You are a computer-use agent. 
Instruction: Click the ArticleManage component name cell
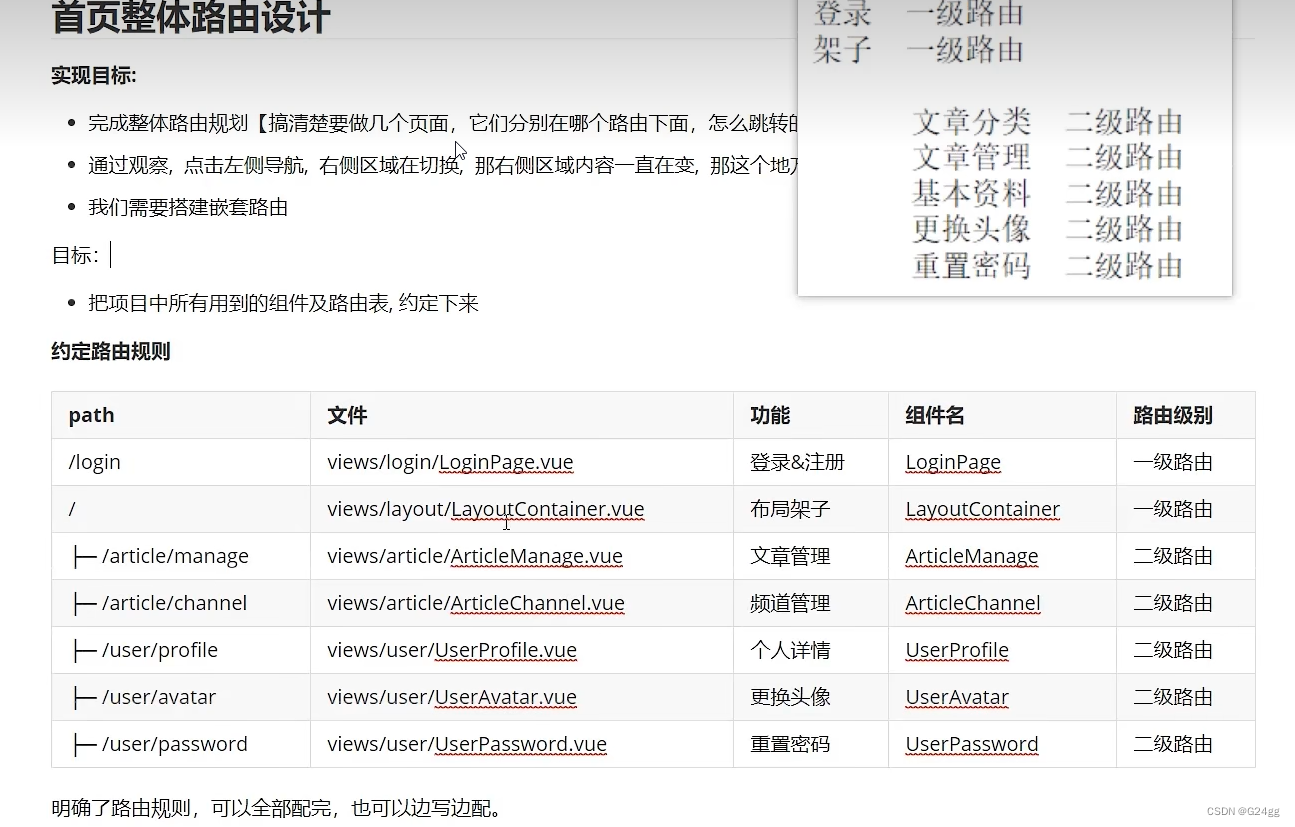pos(1002,556)
